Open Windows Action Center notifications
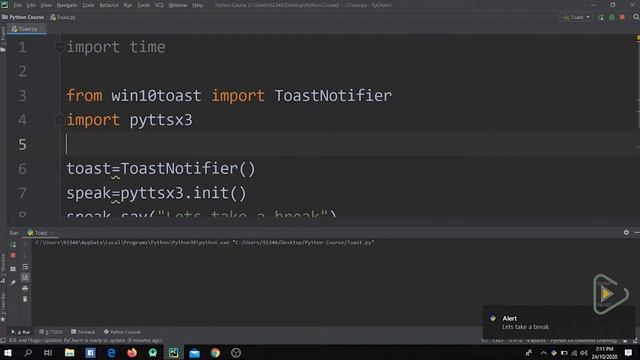Screen dimensions: 640x360 point(629,353)
